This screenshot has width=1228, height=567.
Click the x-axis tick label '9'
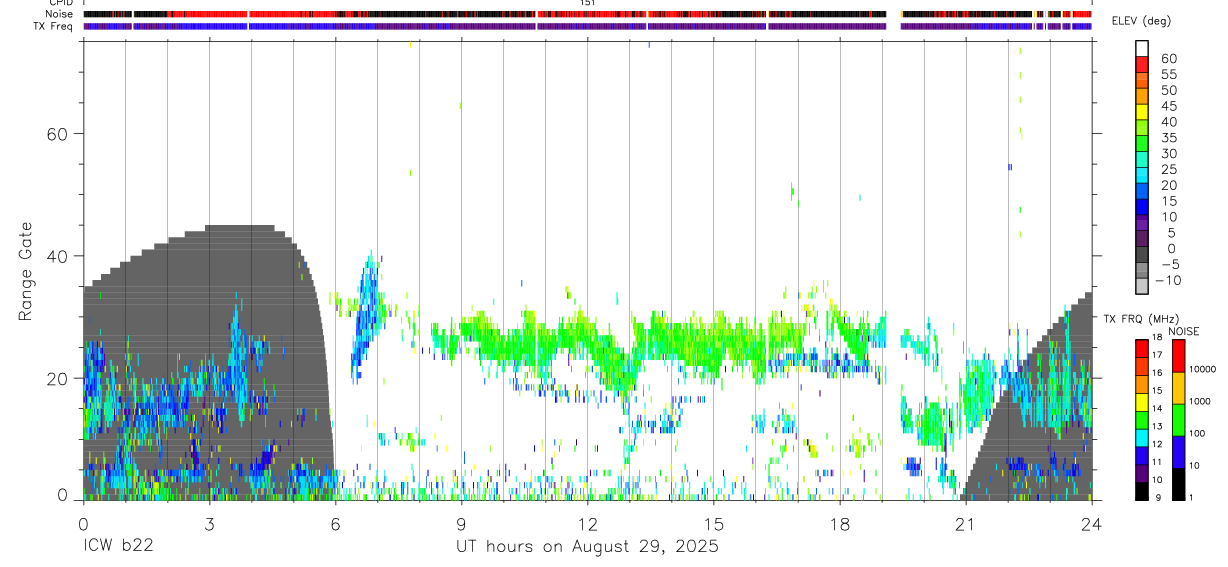pos(461,523)
